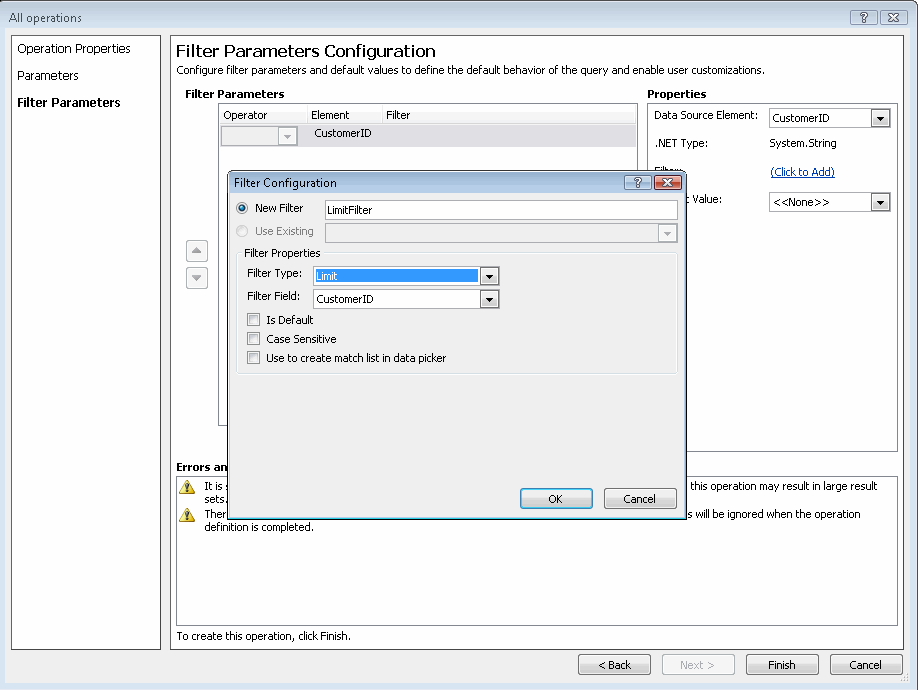Screen dimensions: 918x690
Task: Click the Back button
Action: (614, 665)
